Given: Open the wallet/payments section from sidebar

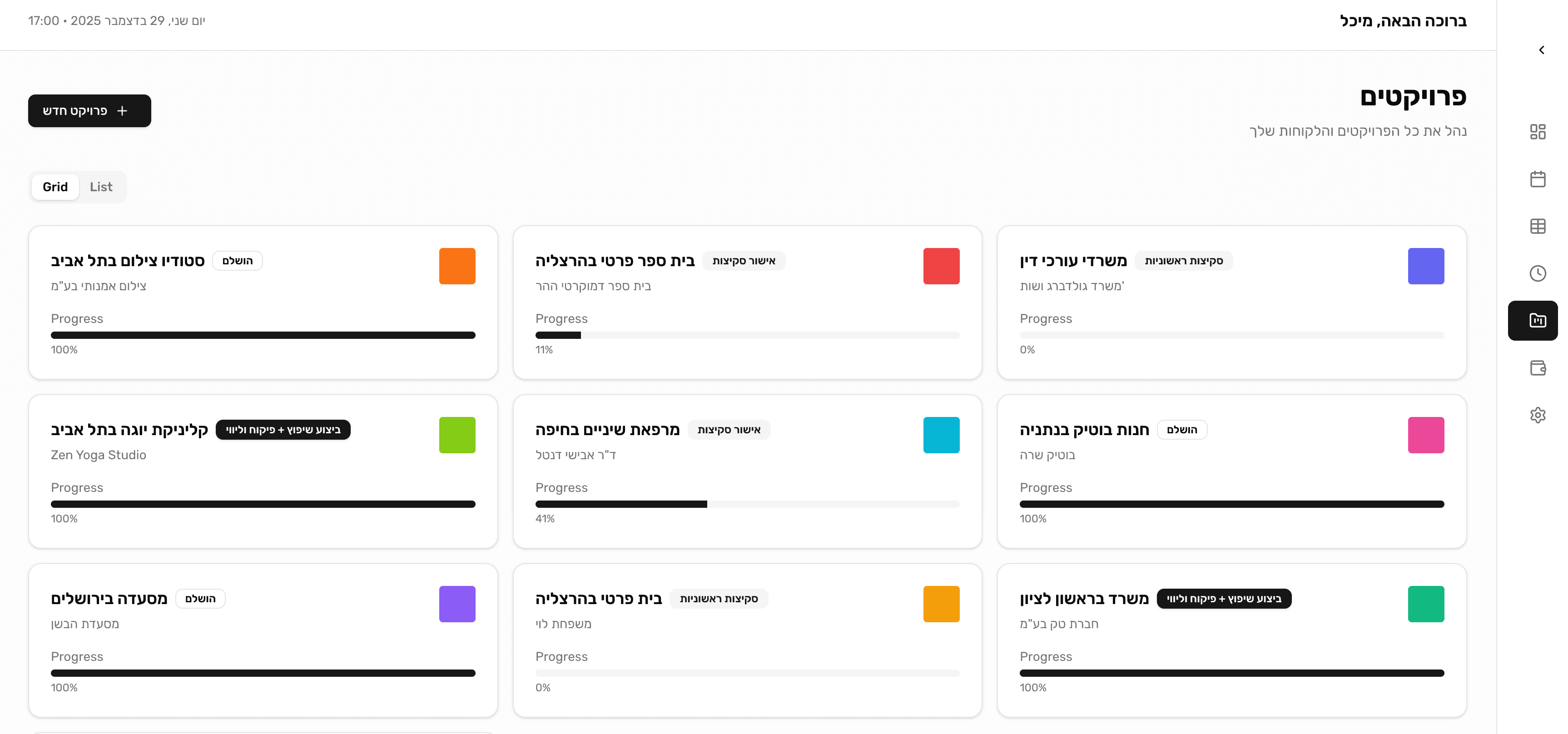Looking at the screenshot, I should pyautogui.click(x=1539, y=367).
